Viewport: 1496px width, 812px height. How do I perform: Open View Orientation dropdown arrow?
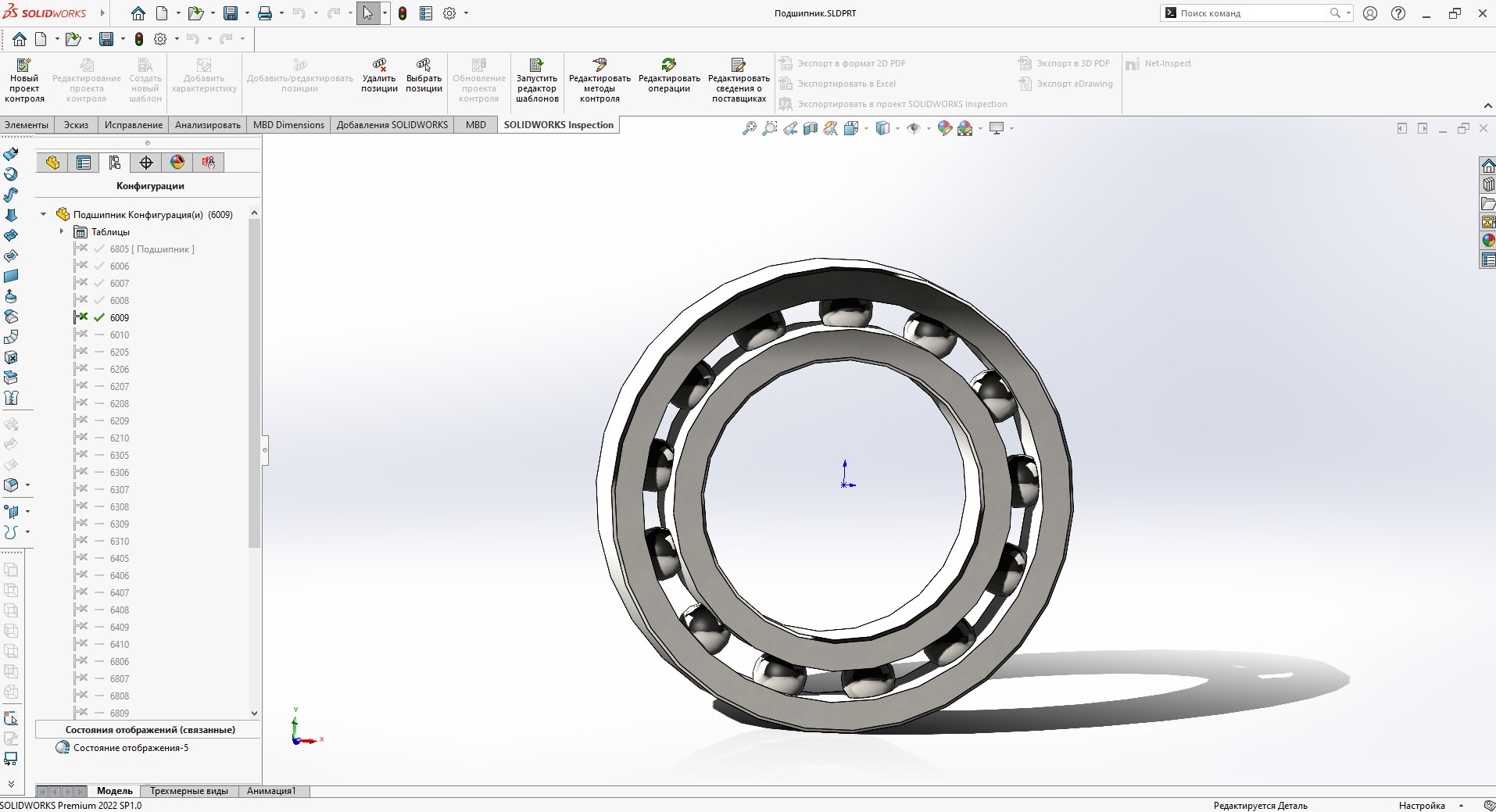866,128
